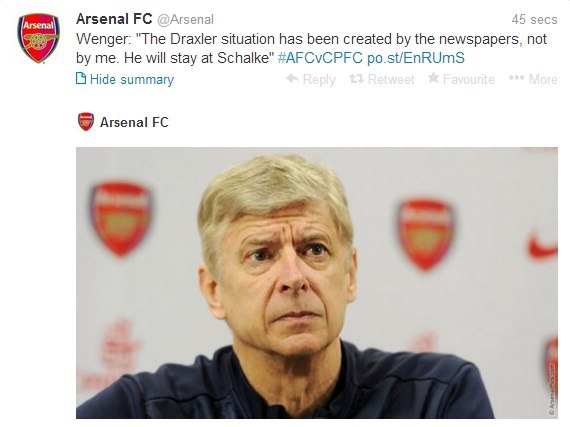
Task: Collapse the tweet via Hide summary
Action: (x=132, y=80)
